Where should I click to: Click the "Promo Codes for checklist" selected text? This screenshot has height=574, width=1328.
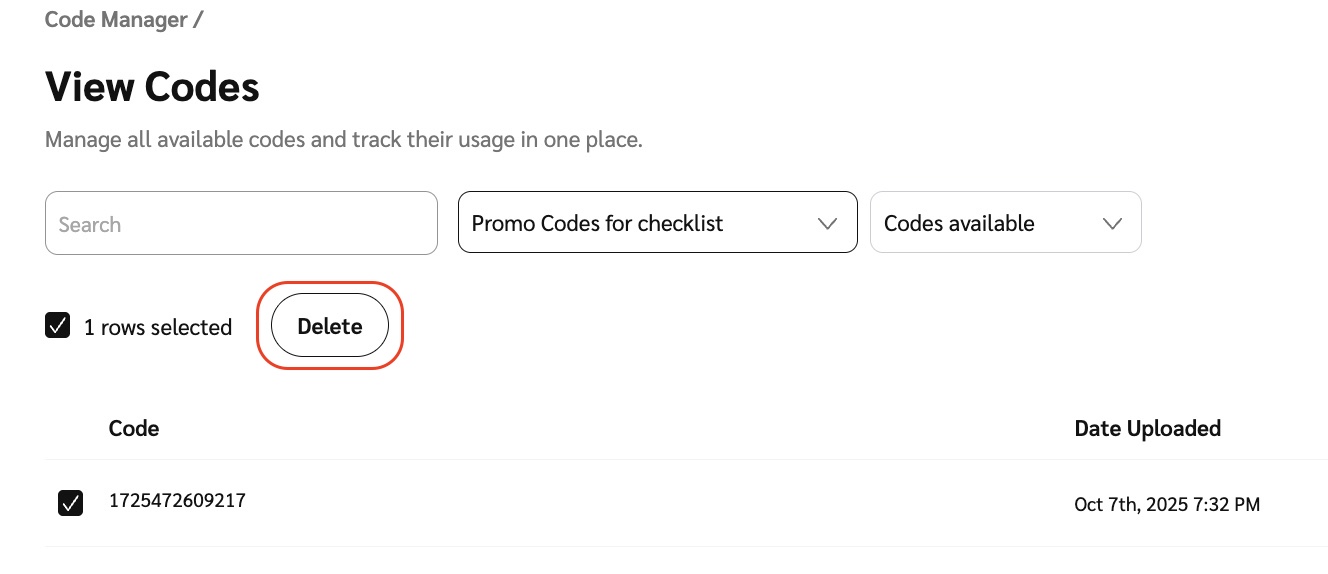pyautogui.click(x=597, y=223)
